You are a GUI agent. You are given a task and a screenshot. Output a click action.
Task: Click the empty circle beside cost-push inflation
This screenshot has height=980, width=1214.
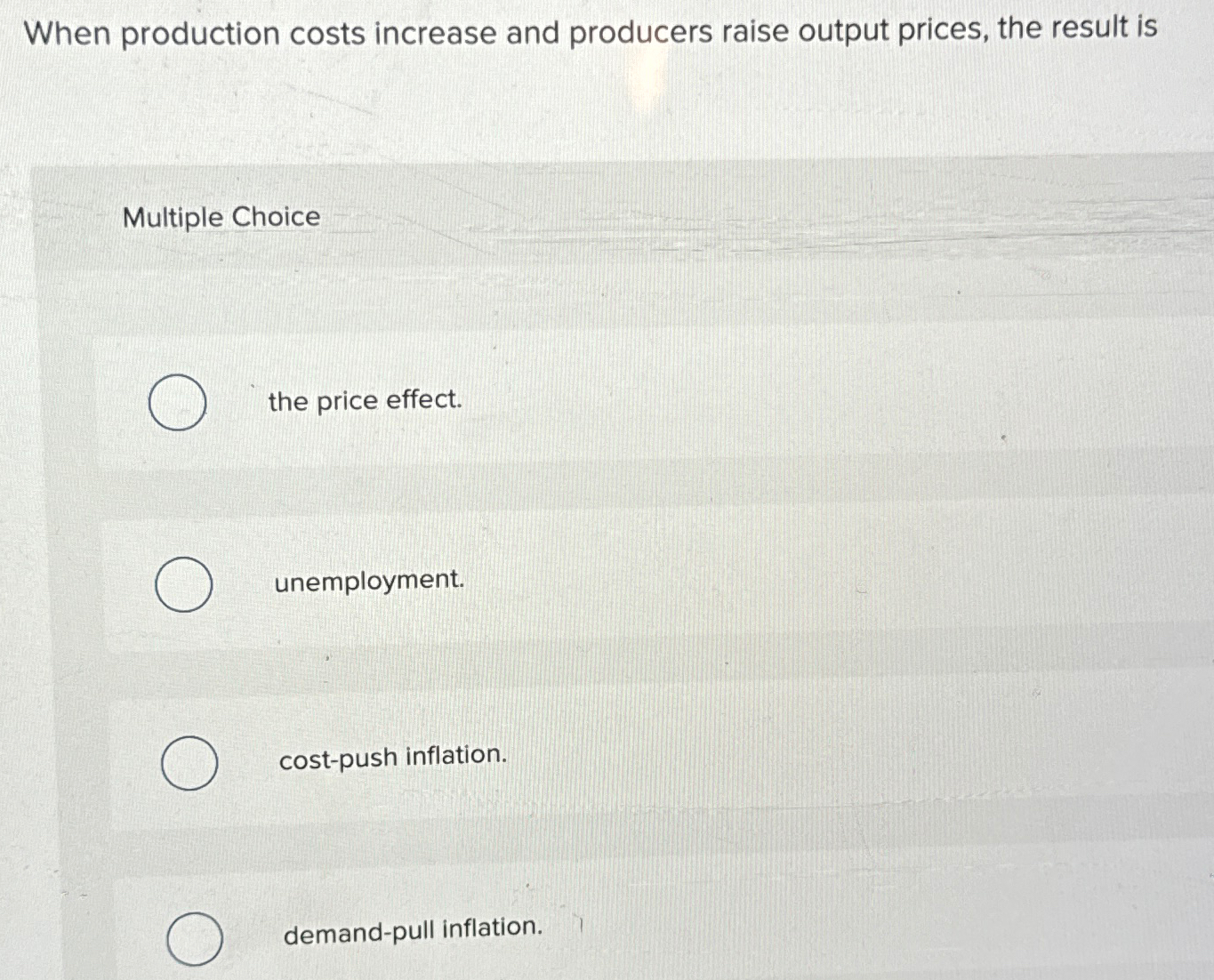coord(188,763)
